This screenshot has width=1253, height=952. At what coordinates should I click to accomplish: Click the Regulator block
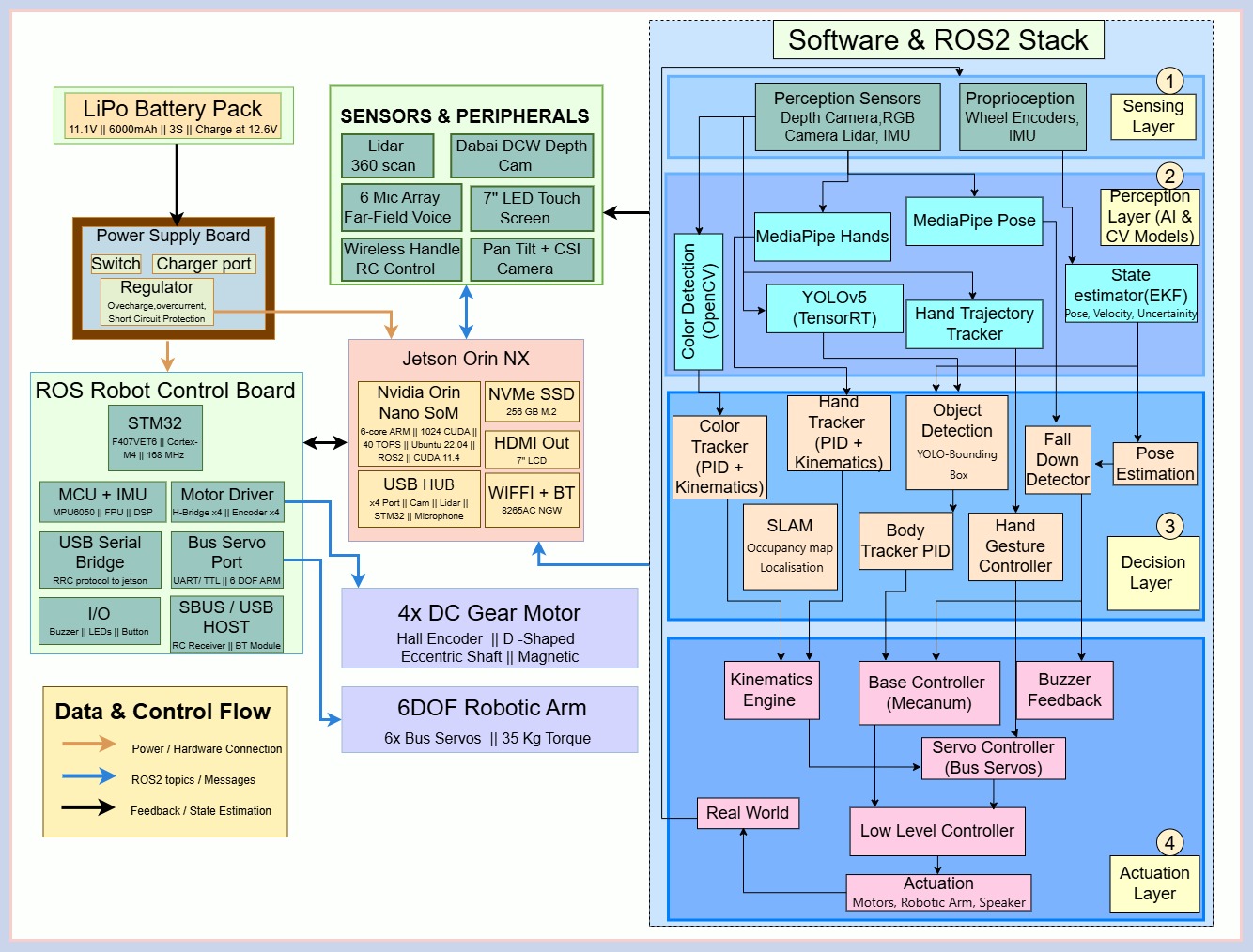157,301
